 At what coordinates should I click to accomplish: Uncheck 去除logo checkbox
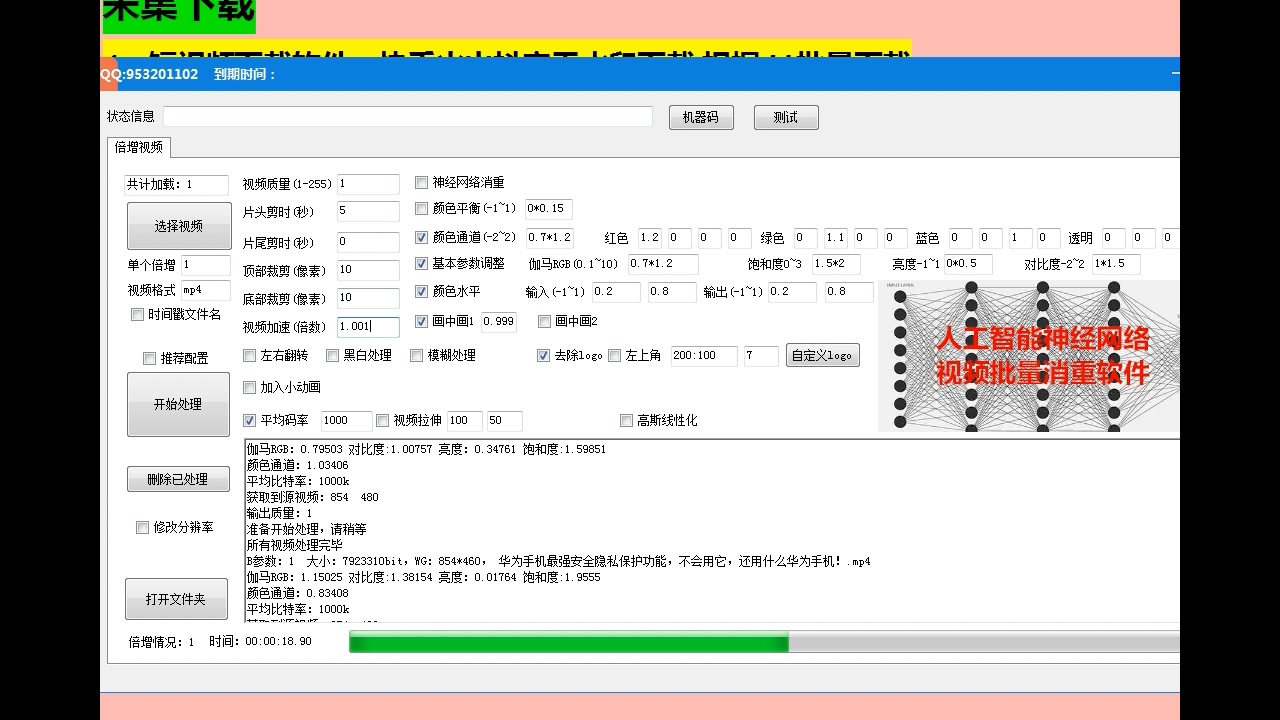[544, 355]
